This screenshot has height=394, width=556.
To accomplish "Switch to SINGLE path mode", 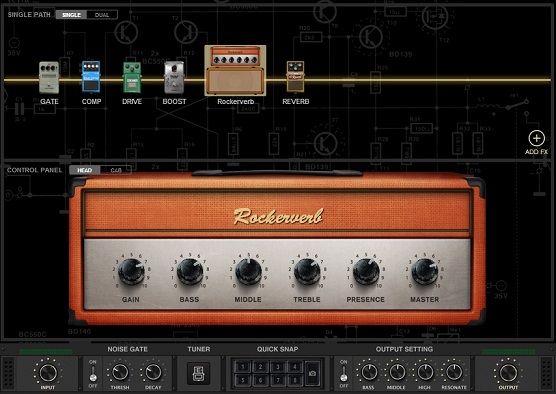I will (x=71, y=15).
